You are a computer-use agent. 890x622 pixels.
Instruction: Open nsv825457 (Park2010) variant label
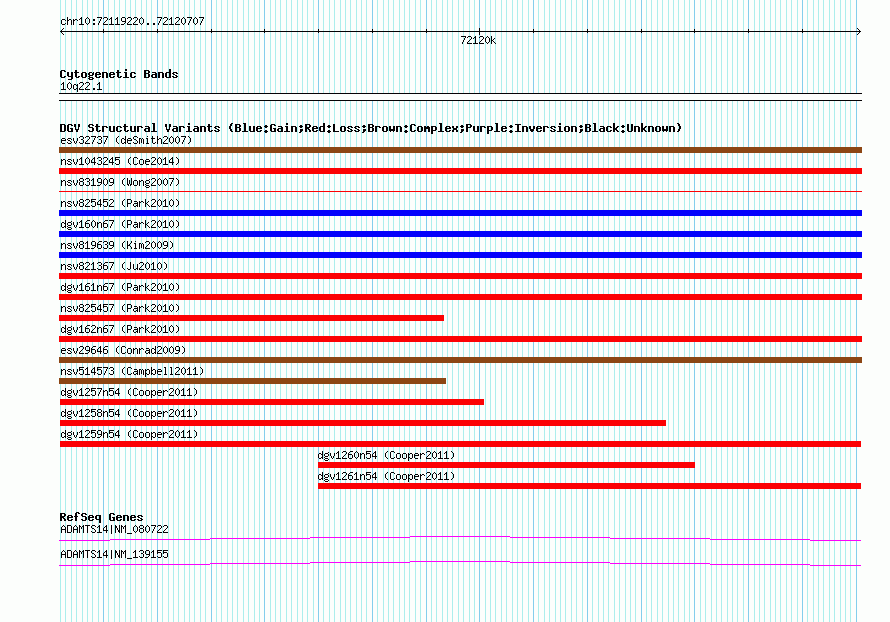120,308
